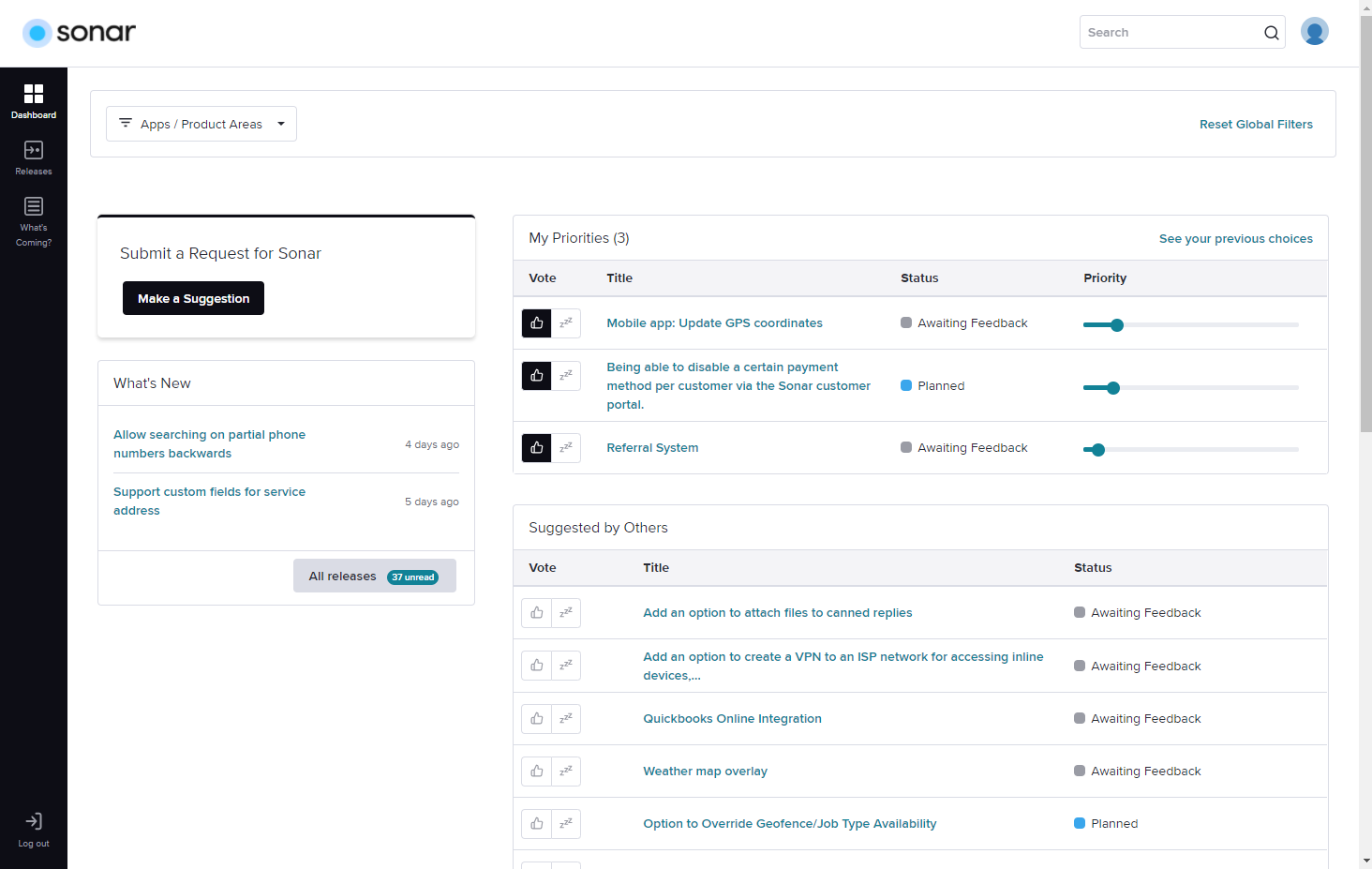Click Awaiting Feedback status for Weather map overlay

click(x=1138, y=771)
